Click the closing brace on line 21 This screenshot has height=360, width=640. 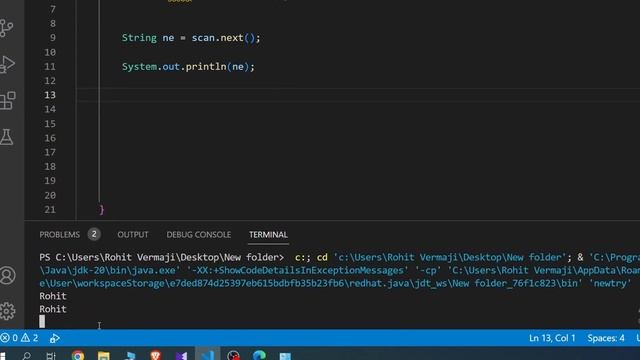click(x=102, y=210)
